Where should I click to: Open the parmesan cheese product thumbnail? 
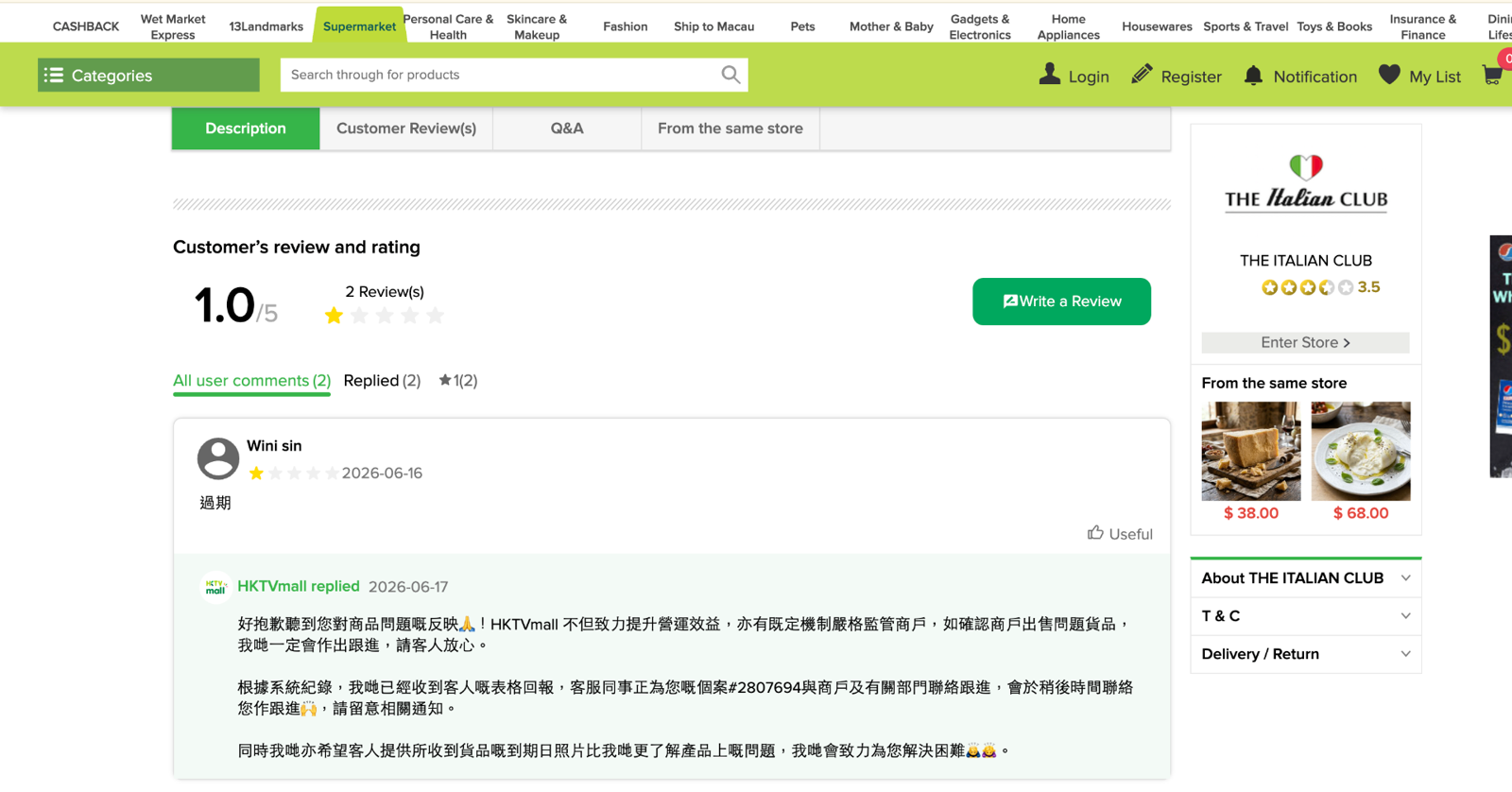coord(1251,451)
